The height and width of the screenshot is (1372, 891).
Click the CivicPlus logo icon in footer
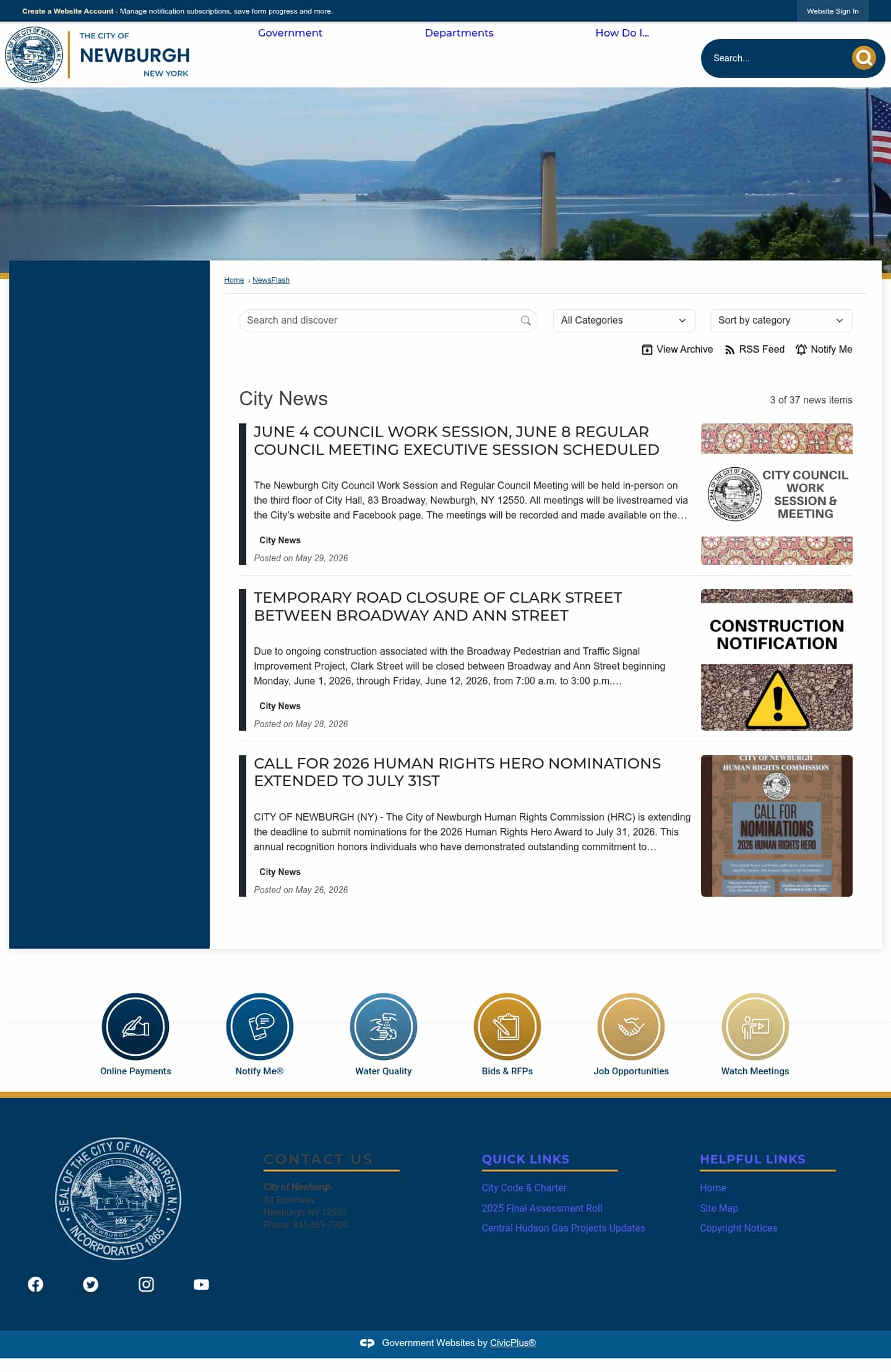tap(367, 1343)
